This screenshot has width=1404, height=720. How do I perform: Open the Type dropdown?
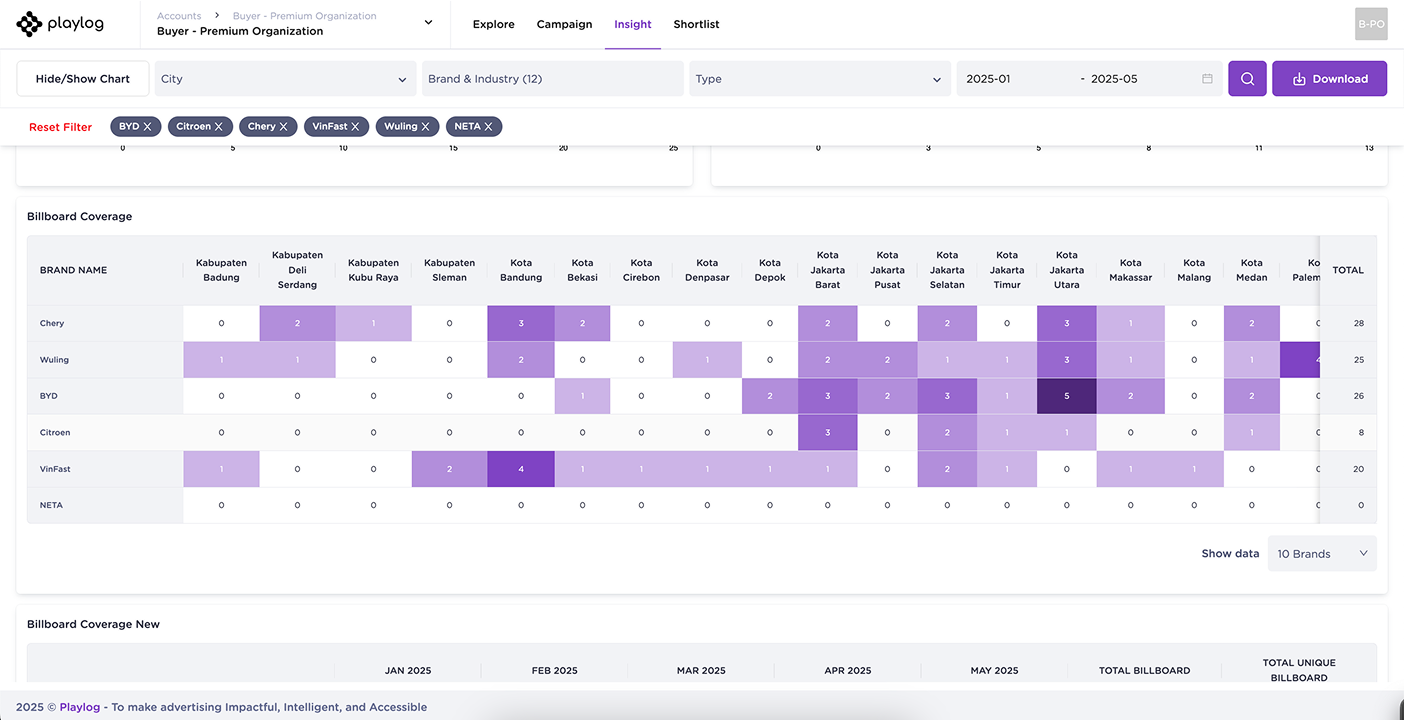(819, 79)
